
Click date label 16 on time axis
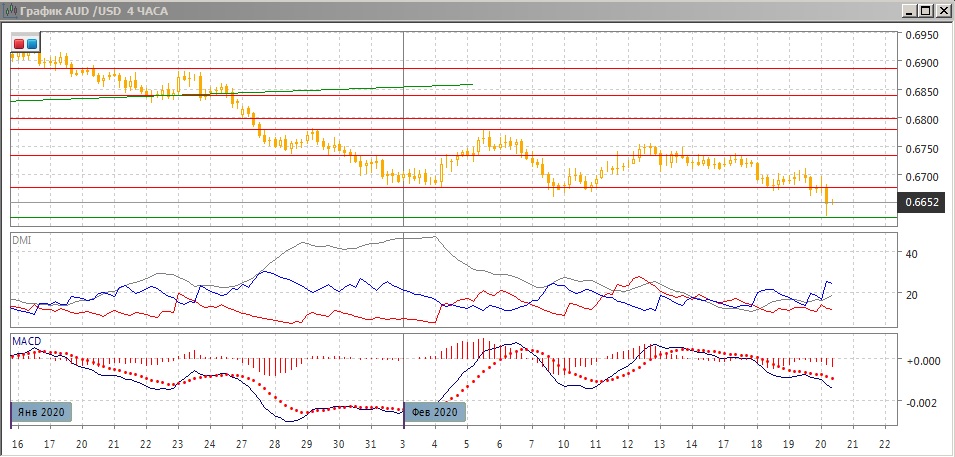(16, 443)
